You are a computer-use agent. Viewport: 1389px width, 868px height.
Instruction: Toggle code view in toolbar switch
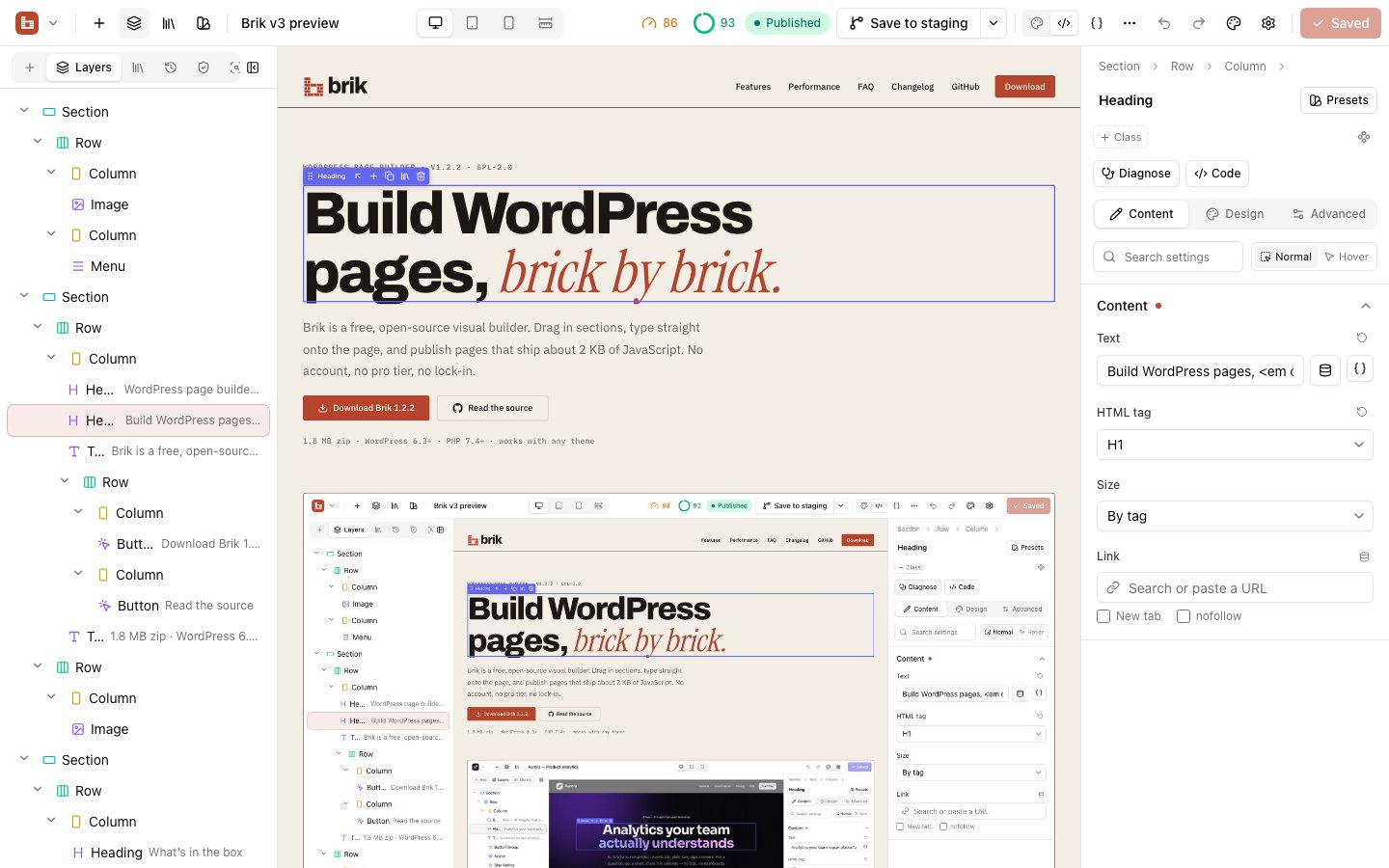pos(1064,23)
